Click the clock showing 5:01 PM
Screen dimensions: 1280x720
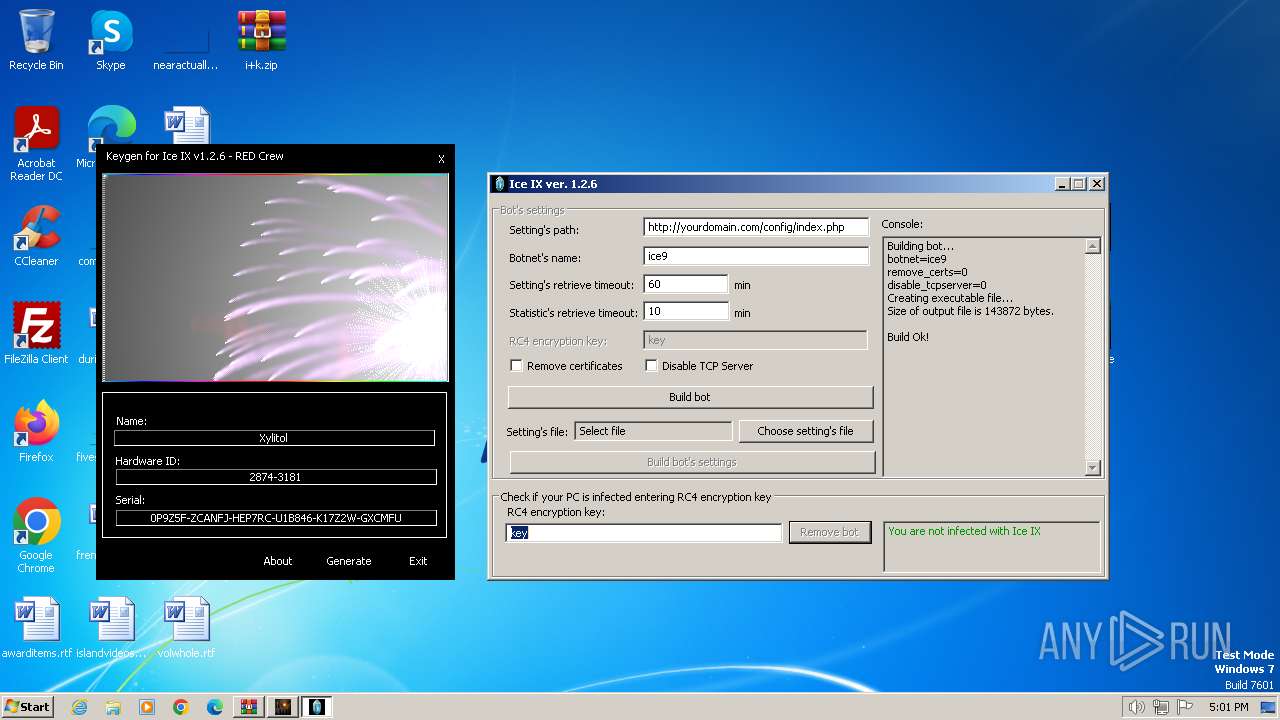tap(1228, 707)
